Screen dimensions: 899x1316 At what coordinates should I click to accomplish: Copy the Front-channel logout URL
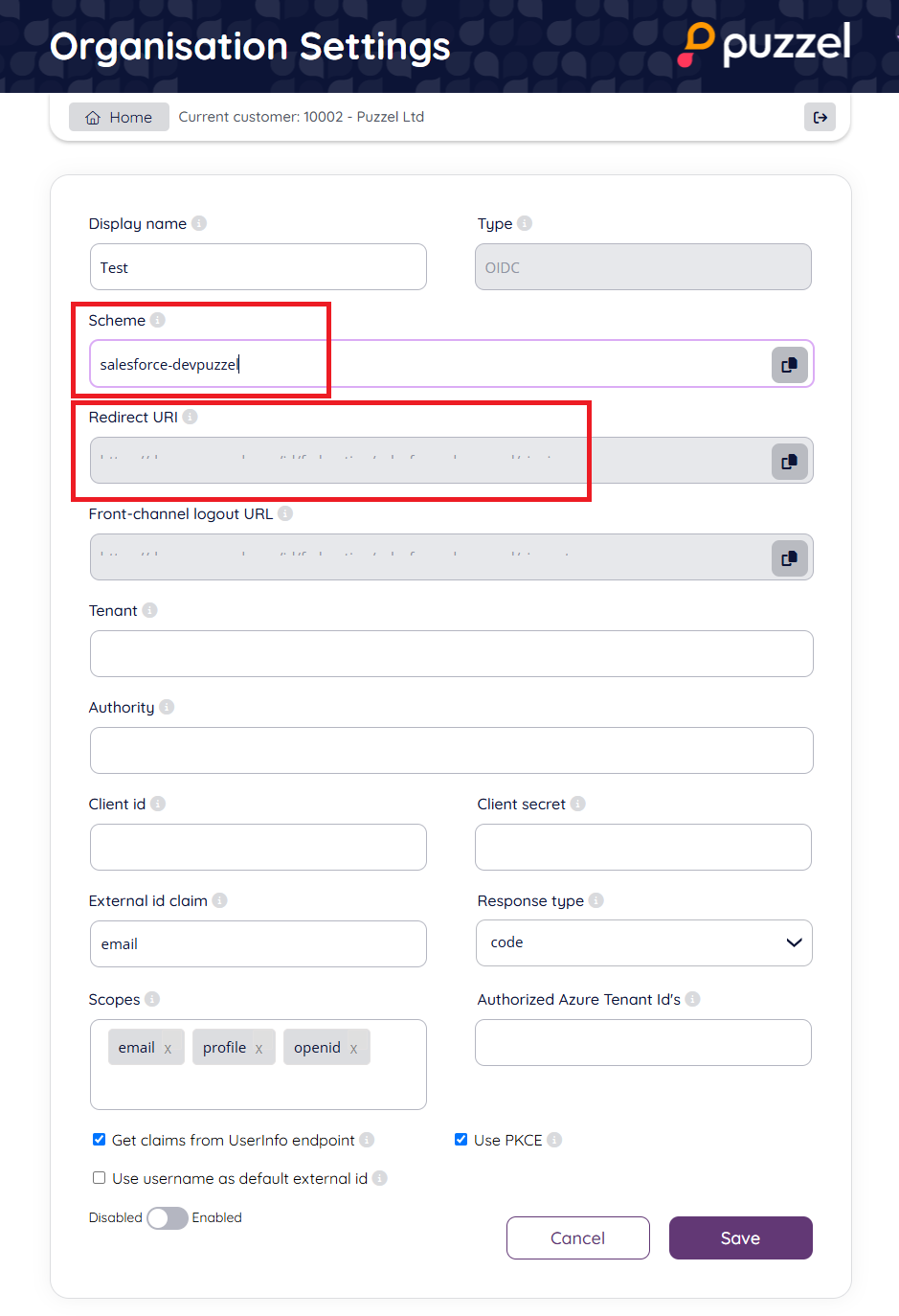pos(790,558)
